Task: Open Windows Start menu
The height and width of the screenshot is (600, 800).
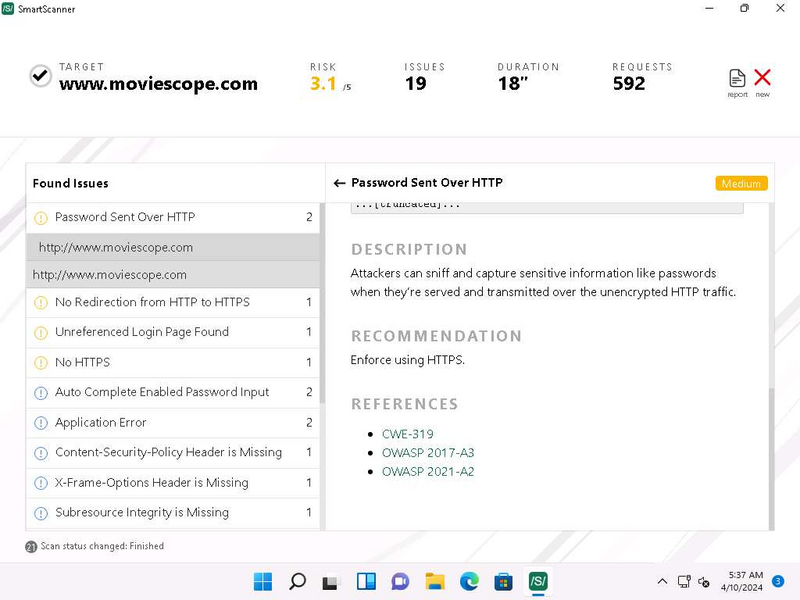Action: point(263,581)
